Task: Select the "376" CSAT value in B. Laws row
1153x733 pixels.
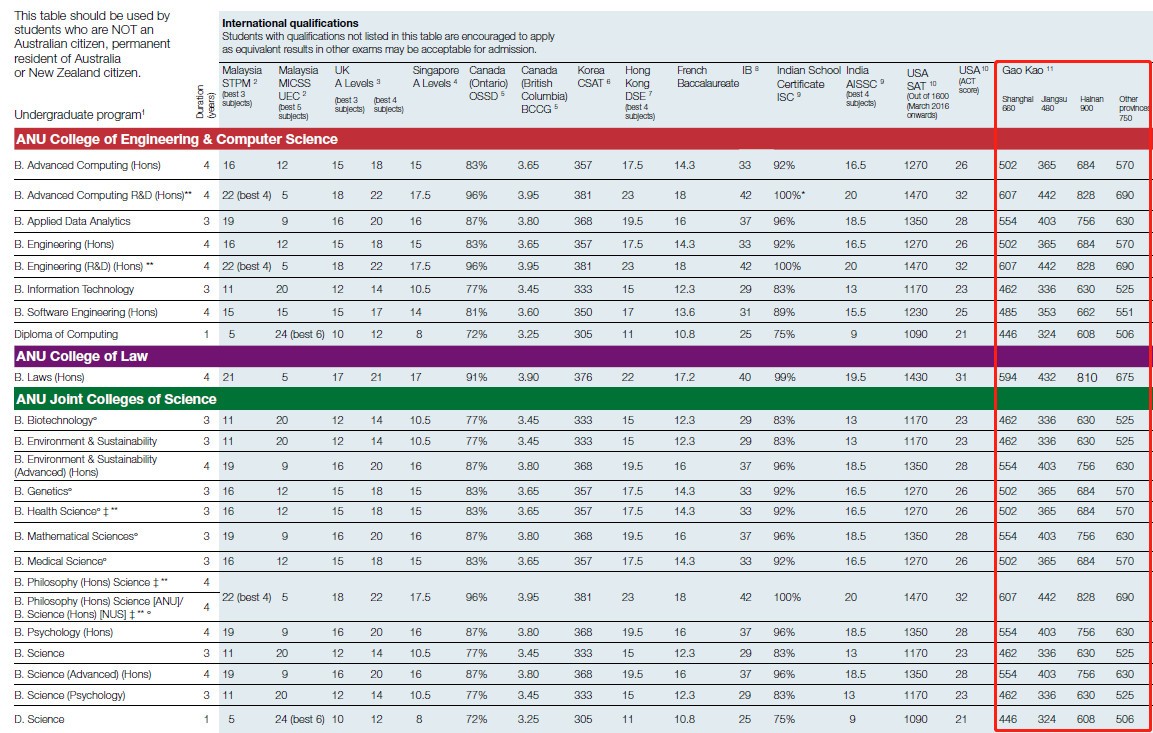Action: coord(583,377)
